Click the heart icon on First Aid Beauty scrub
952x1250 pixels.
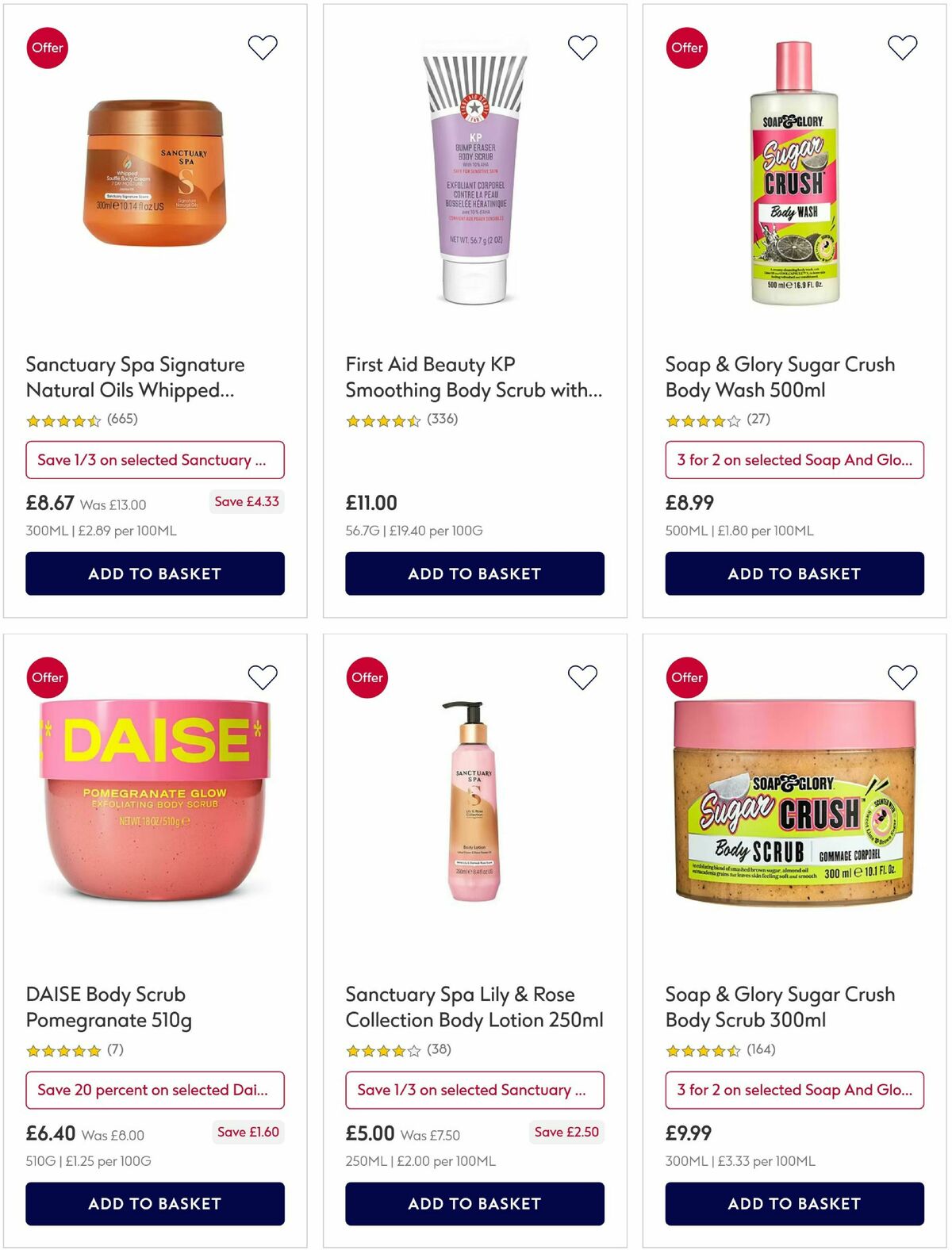[x=583, y=48]
